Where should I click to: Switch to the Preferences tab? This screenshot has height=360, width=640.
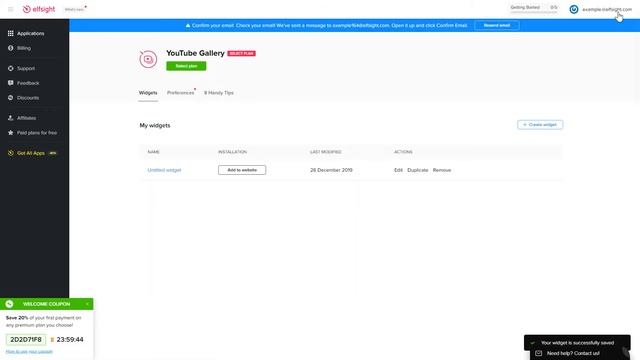coord(180,93)
